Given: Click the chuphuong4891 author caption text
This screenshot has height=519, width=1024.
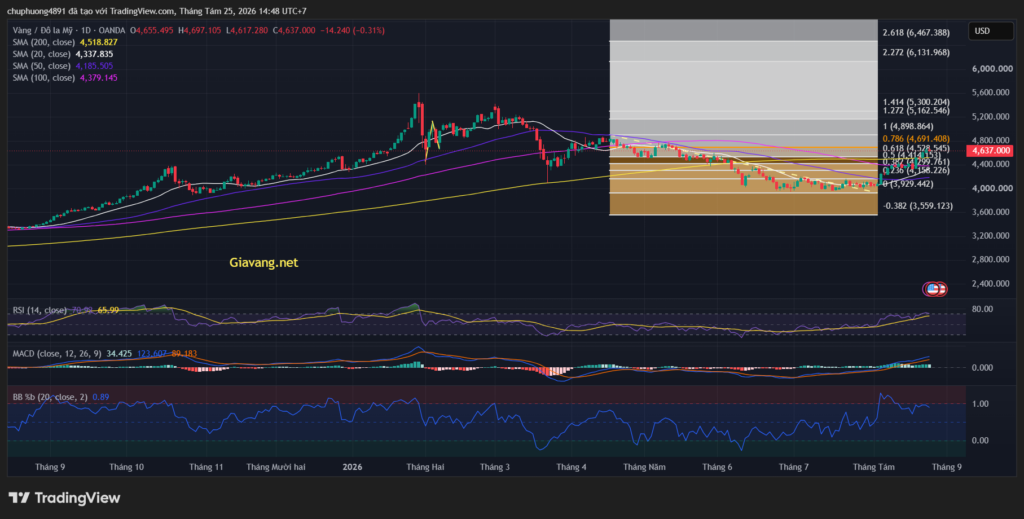Looking at the screenshot, I should point(157,10).
